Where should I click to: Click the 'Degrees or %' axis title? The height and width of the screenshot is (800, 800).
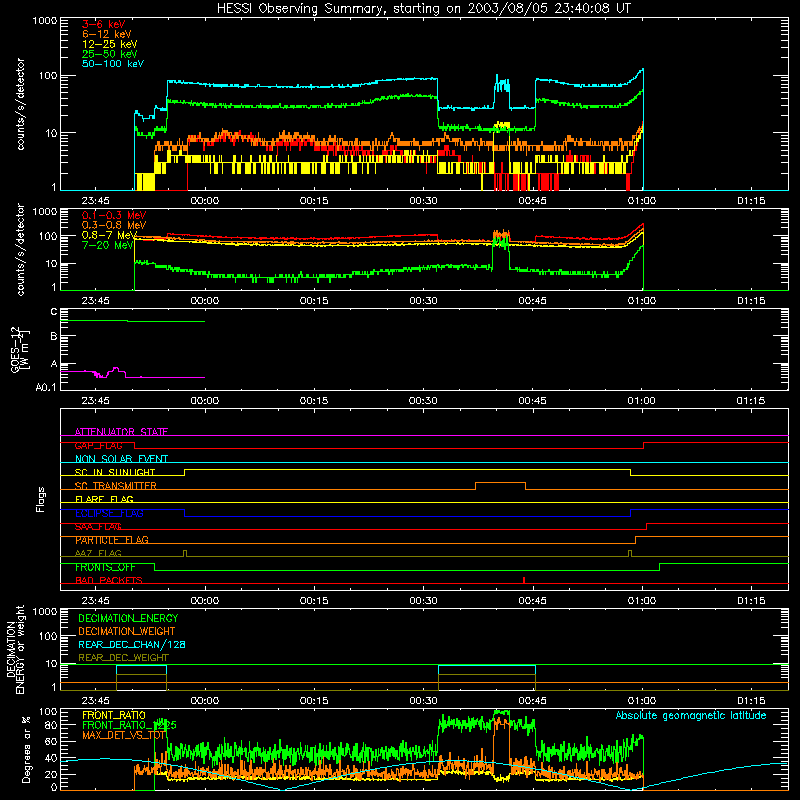[26, 750]
